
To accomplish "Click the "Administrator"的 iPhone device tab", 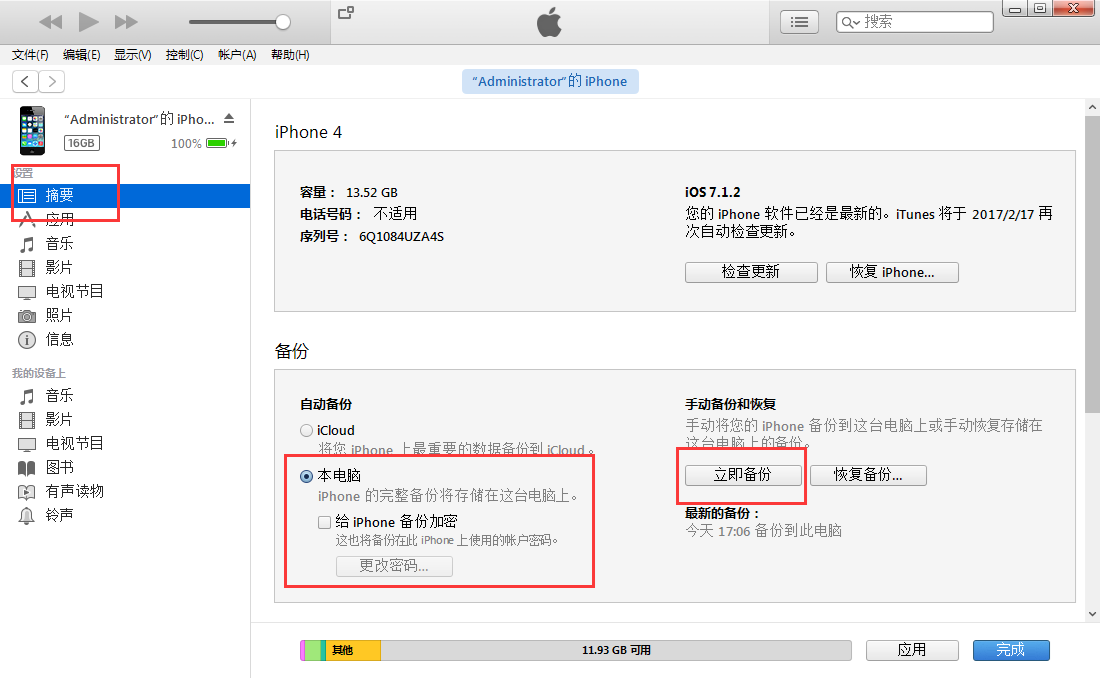I will click(x=550, y=81).
